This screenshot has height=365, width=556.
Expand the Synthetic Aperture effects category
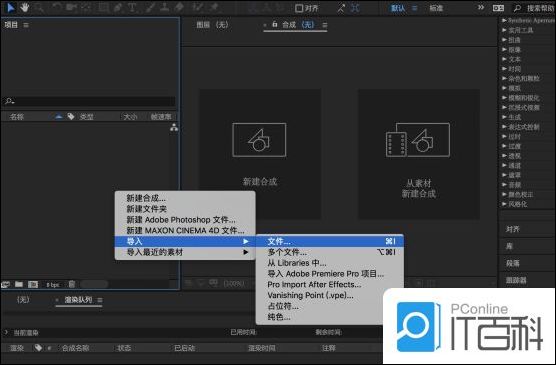(x=504, y=21)
